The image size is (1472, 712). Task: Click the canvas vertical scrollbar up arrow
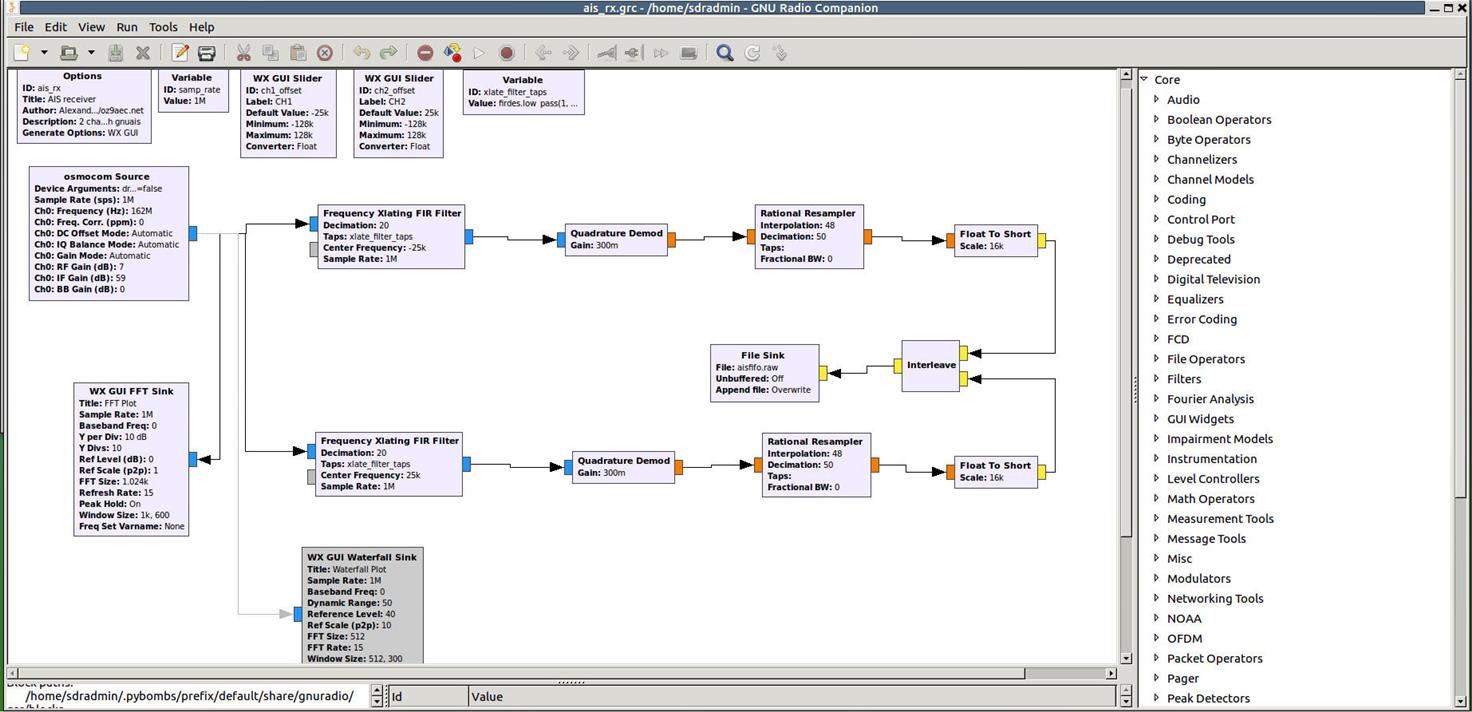(1126, 77)
